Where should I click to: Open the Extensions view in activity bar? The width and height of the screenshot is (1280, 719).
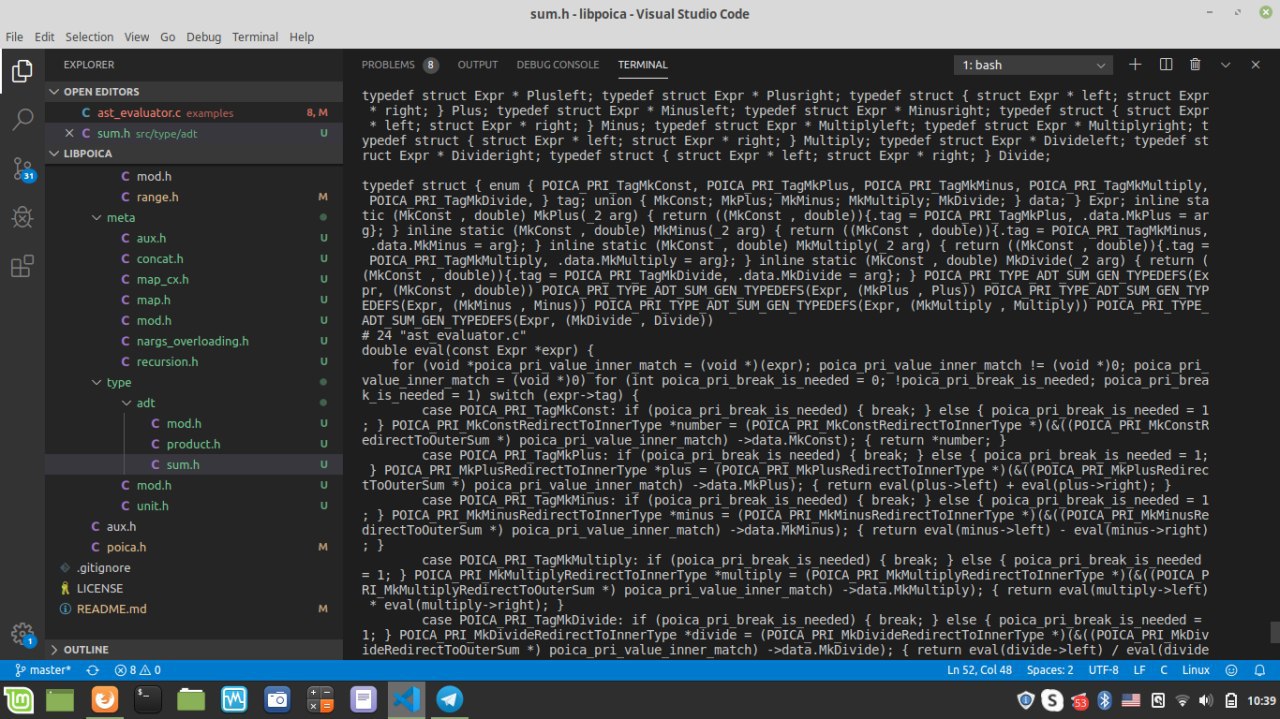[22, 266]
